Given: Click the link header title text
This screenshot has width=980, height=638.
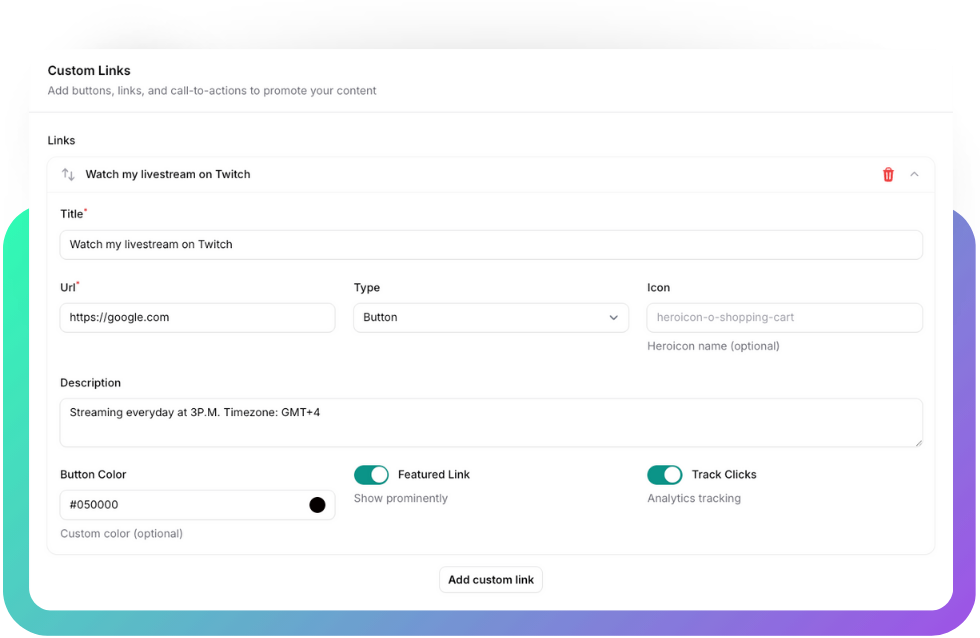Looking at the screenshot, I should click(x=168, y=174).
